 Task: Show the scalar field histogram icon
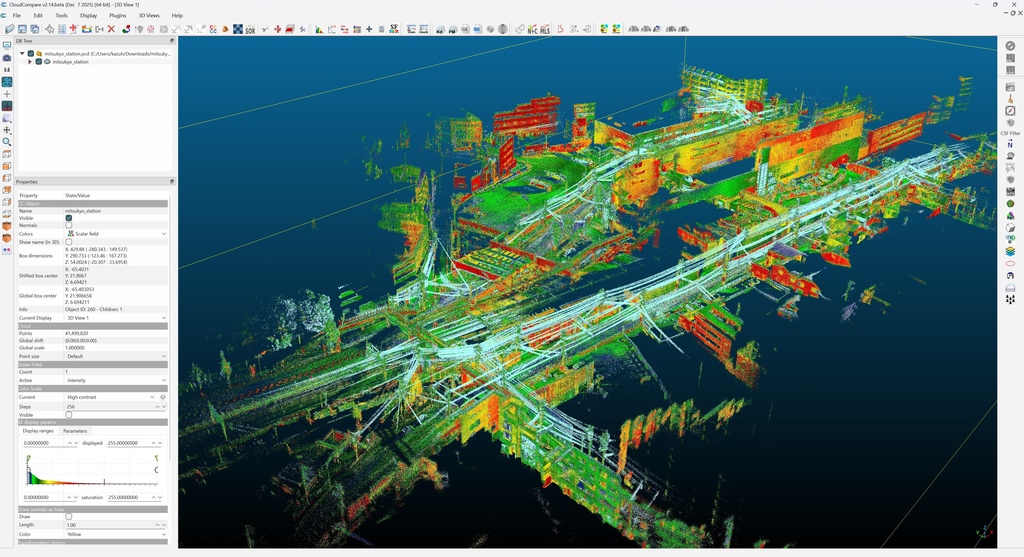click(x=319, y=29)
